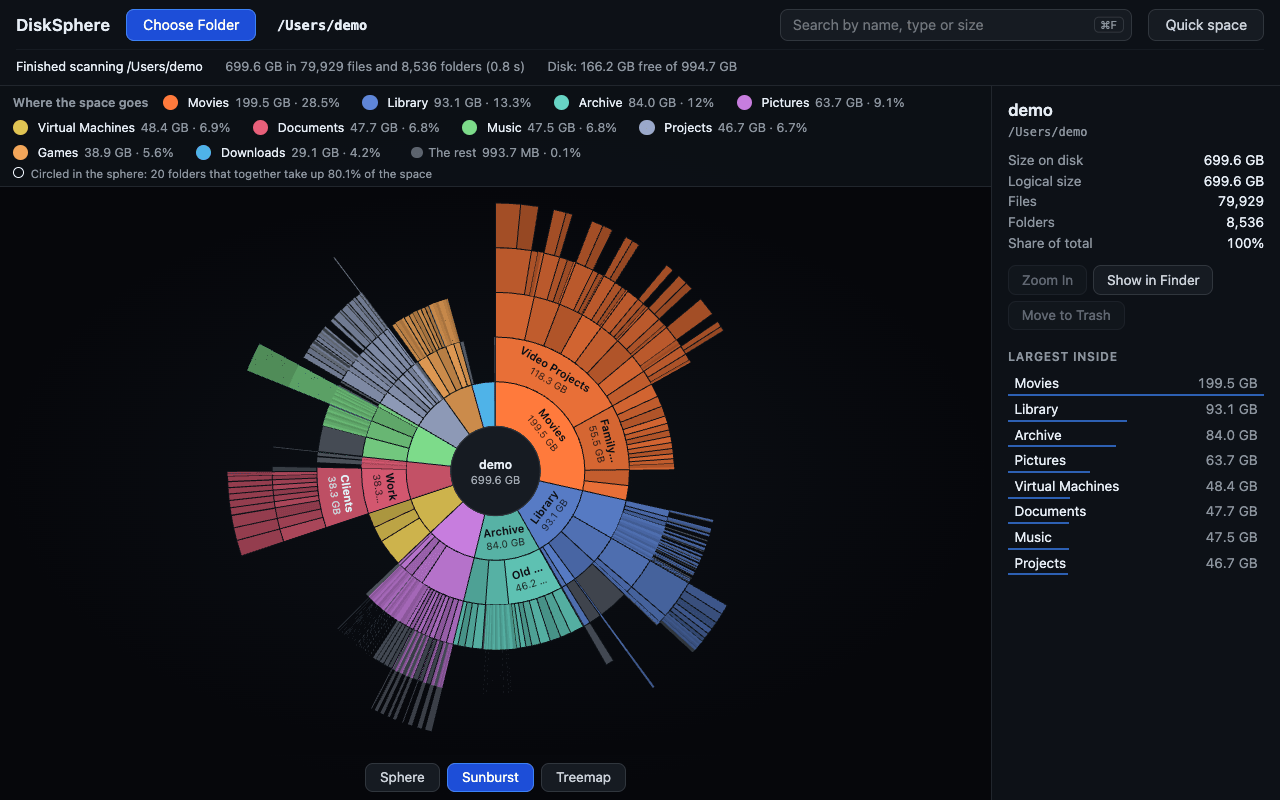Switch to the Treemap view
Viewport: 1280px width, 800px height.
[583, 777]
